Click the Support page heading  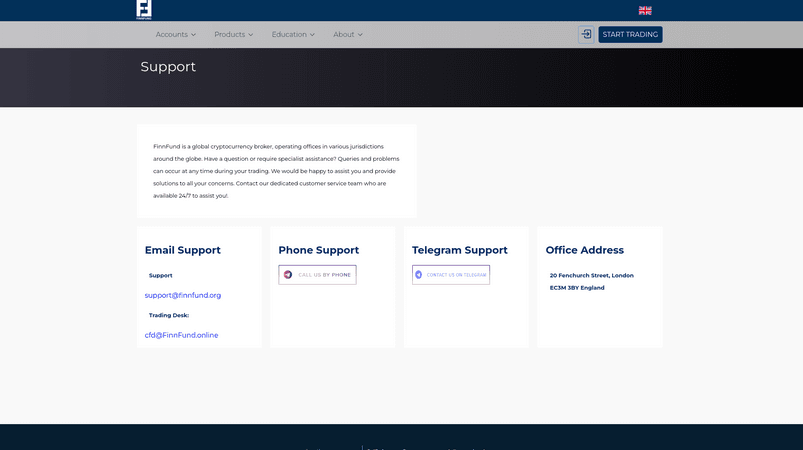click(168, 67)
